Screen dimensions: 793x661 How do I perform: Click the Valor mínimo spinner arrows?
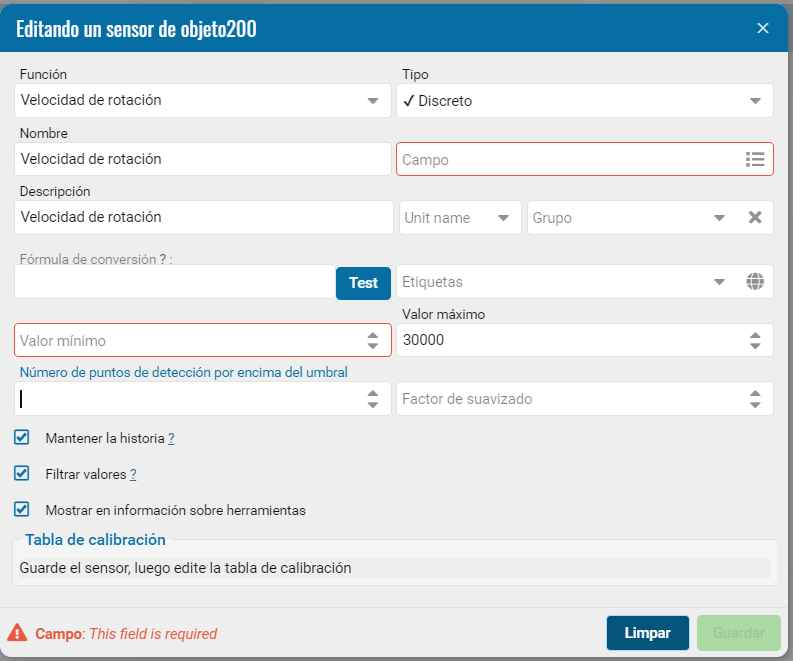[x=373, y=340]
